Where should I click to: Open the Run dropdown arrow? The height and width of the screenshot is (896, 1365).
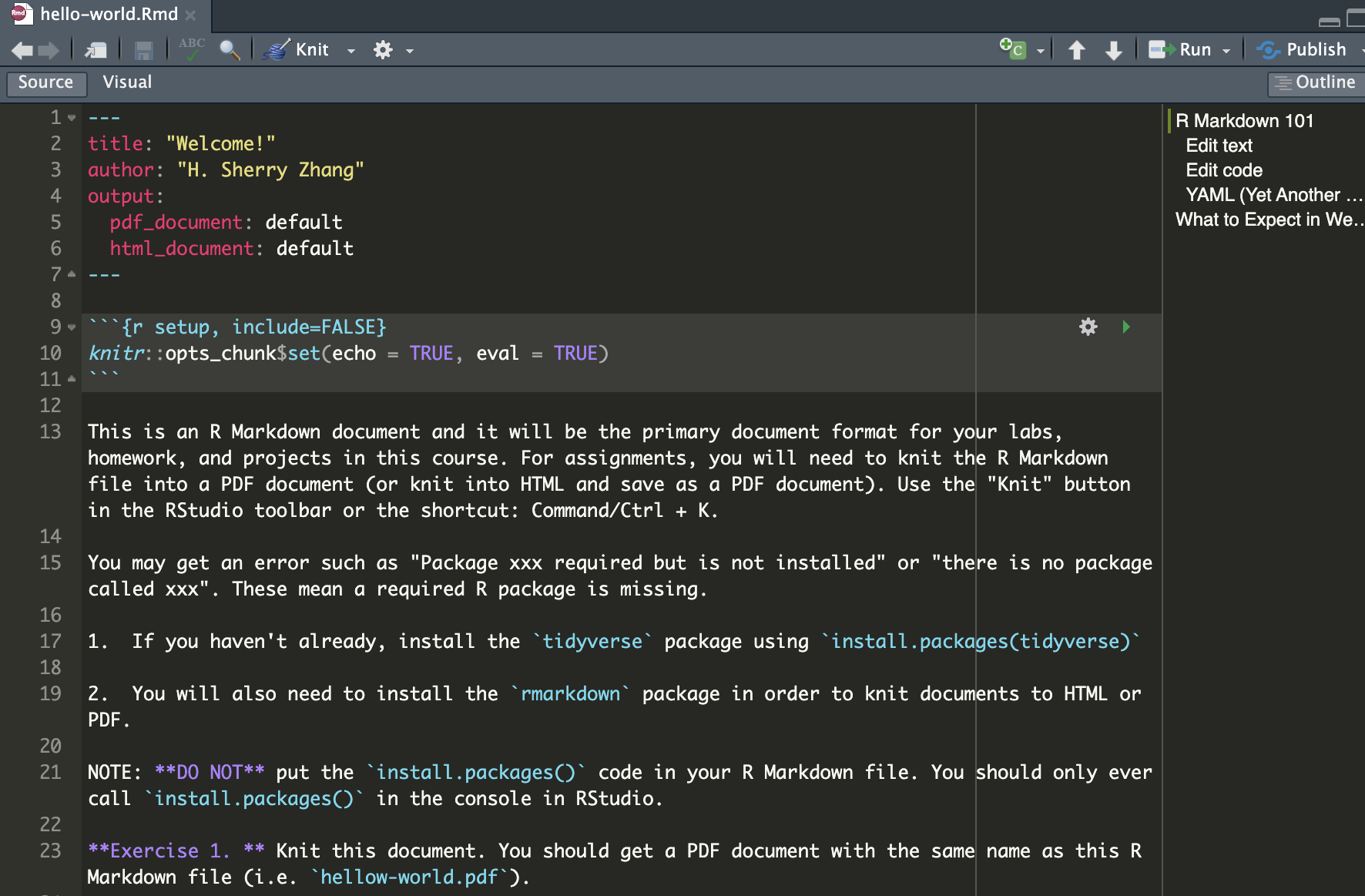[1226, 51]
